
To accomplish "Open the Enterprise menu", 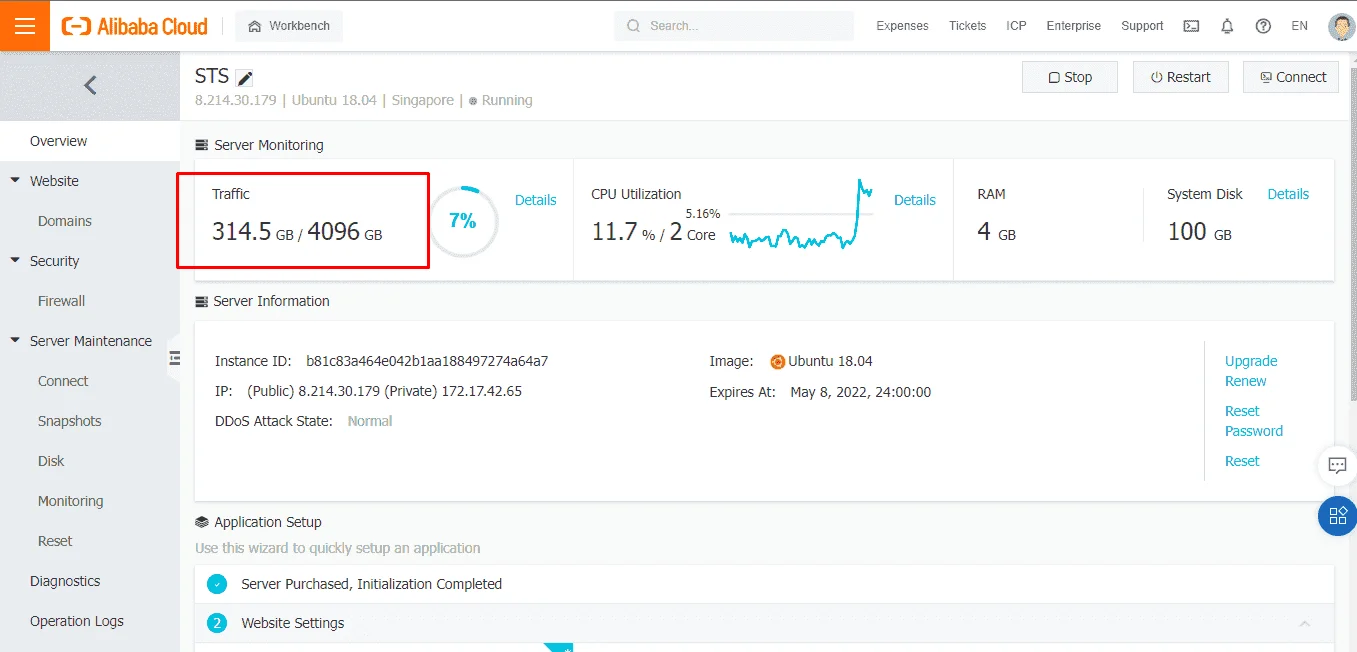I will tap(1073, 26).
